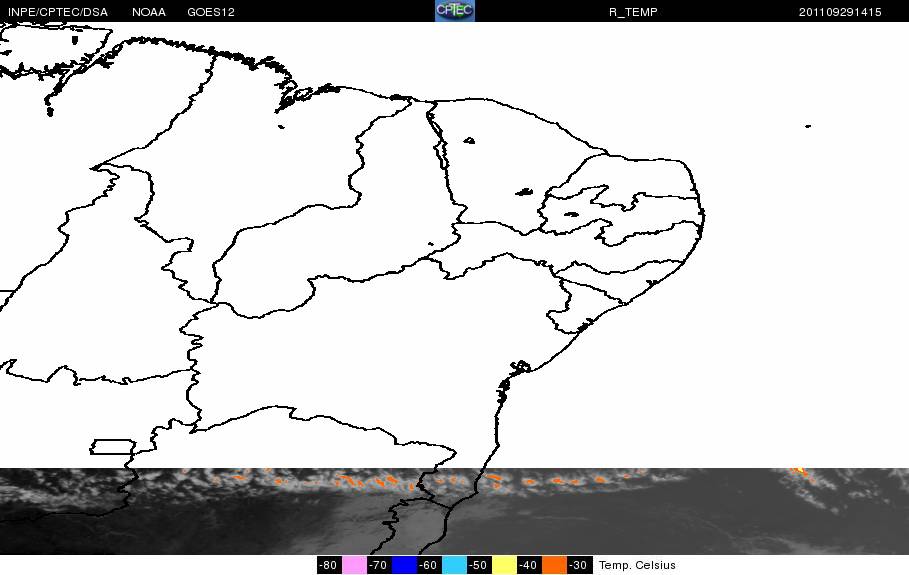Click the CPTEC logo in the header
Viewport: 909px width, 575px height.
(x=454, y=10)
